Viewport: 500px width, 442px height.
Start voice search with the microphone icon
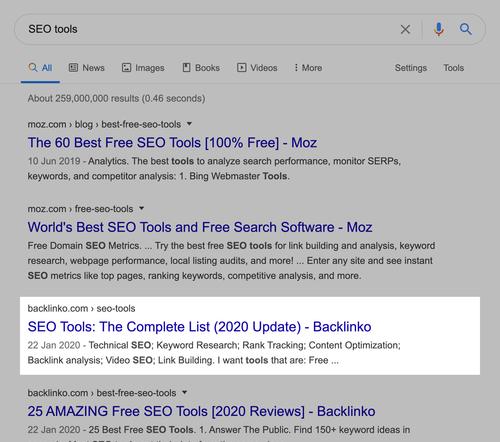pos(439,29)
